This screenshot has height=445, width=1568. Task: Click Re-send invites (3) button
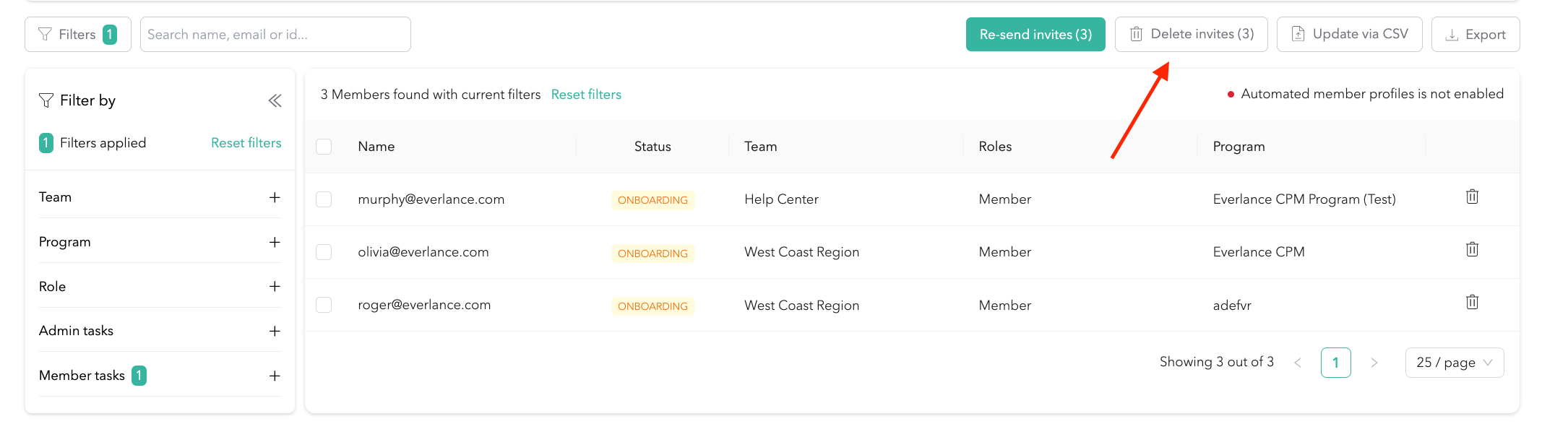(1035, 35)
